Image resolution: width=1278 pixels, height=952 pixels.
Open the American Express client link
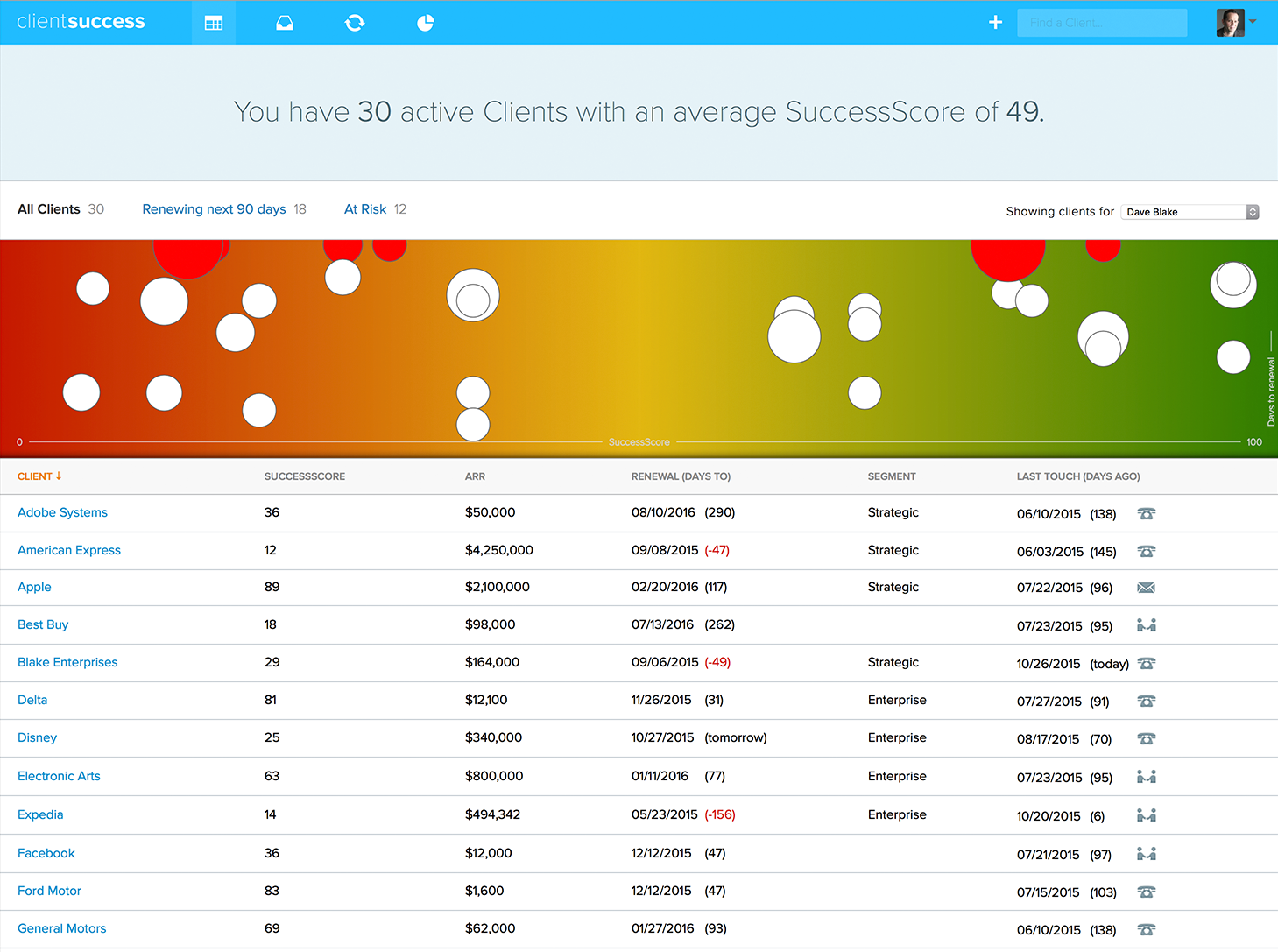(69, 550)
